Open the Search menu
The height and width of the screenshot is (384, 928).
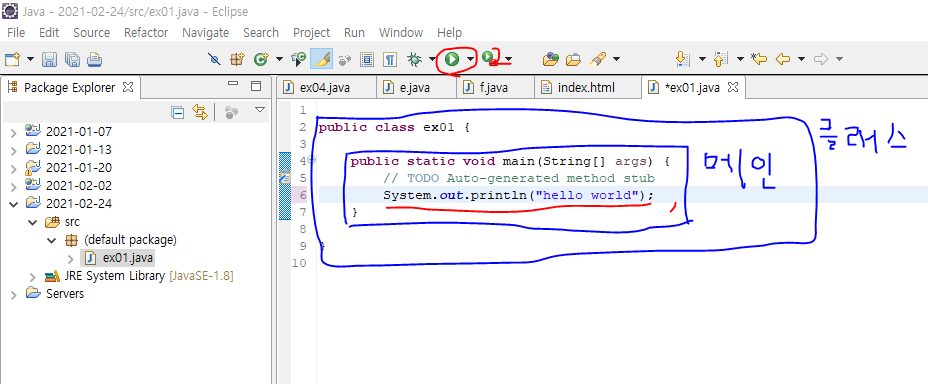[260, 33]
